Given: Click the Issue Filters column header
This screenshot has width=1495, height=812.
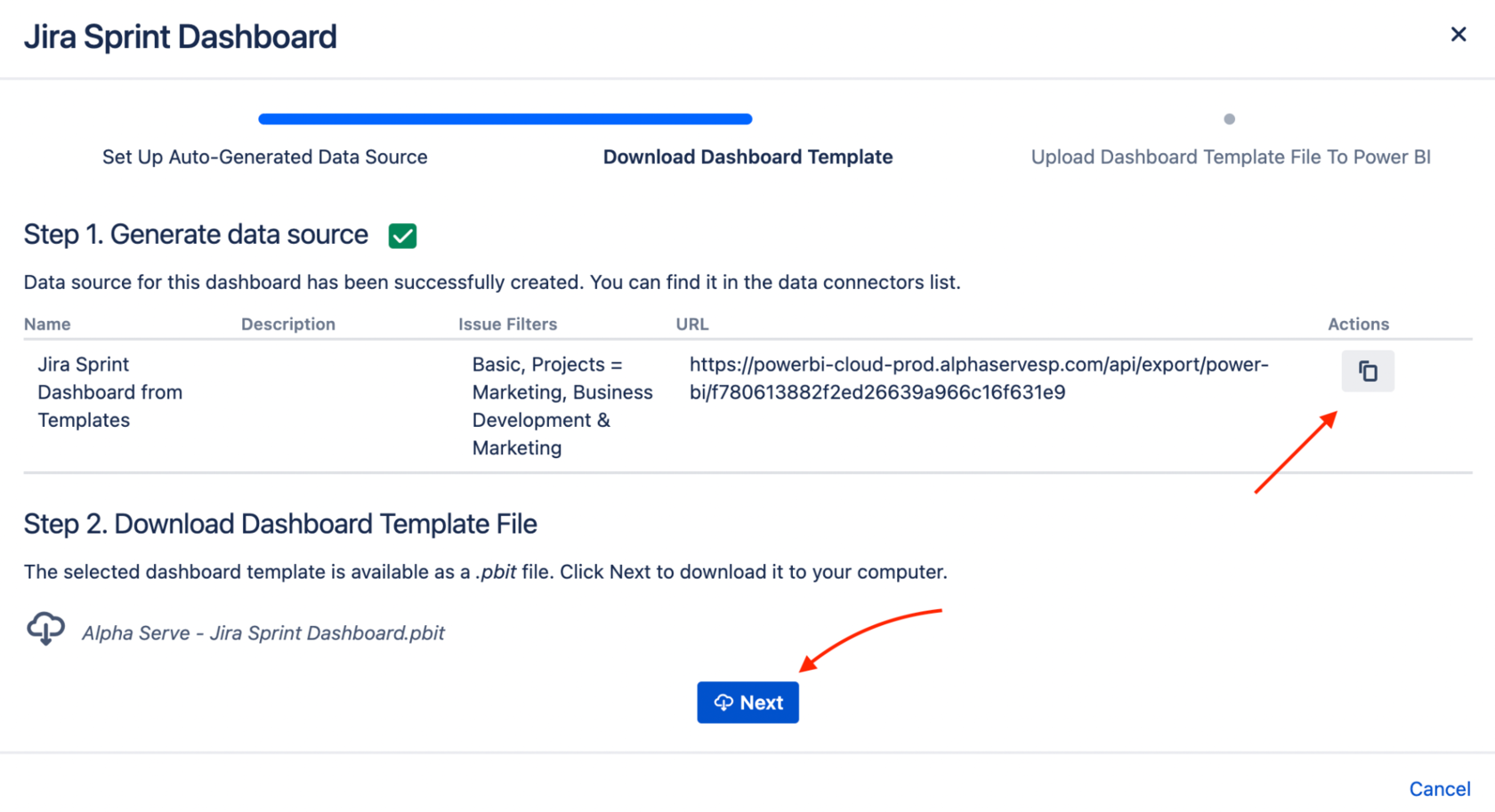Looking at the screenshot, I should [508, 324].
